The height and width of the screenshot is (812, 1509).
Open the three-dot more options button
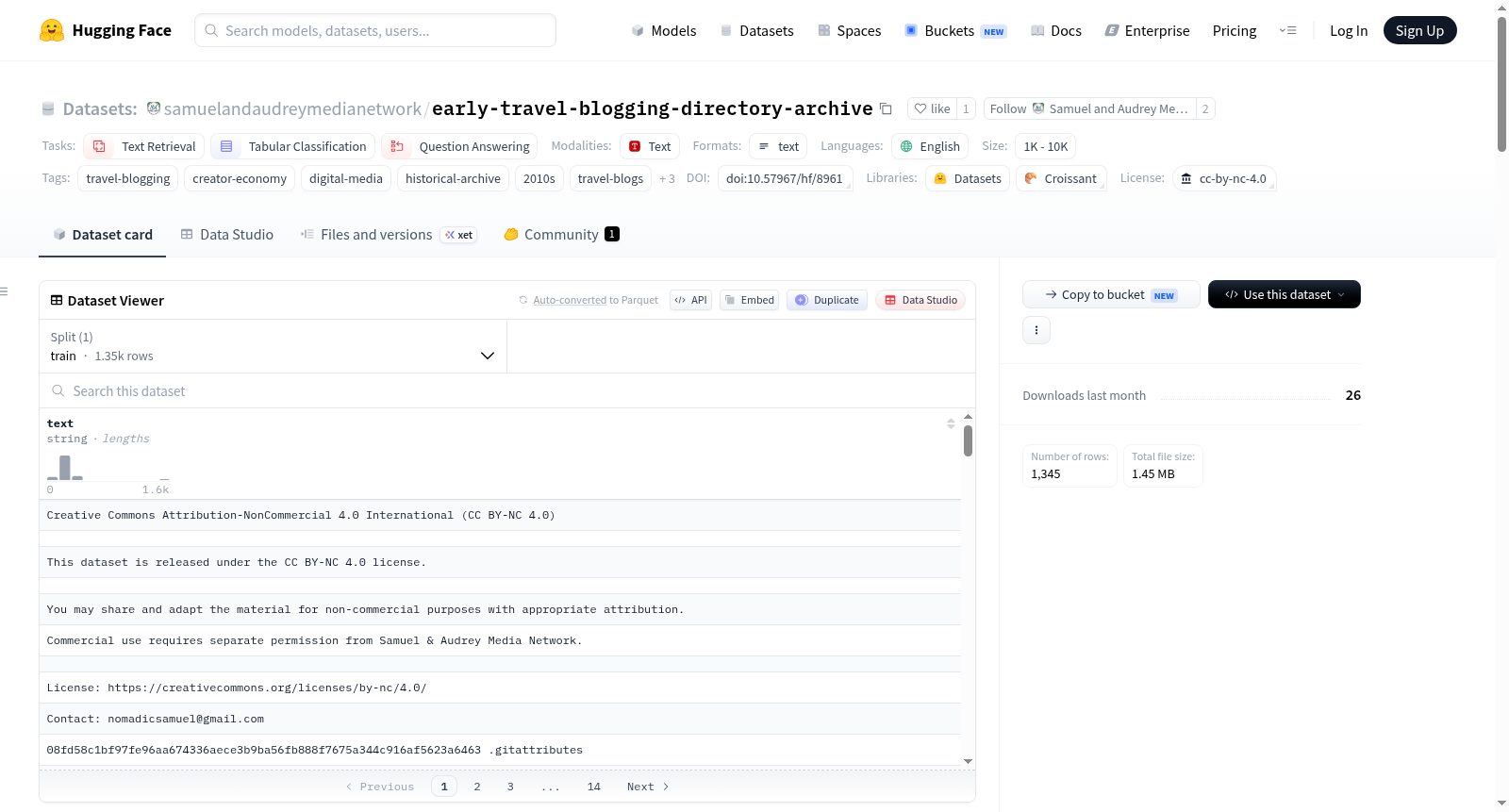1036,330
